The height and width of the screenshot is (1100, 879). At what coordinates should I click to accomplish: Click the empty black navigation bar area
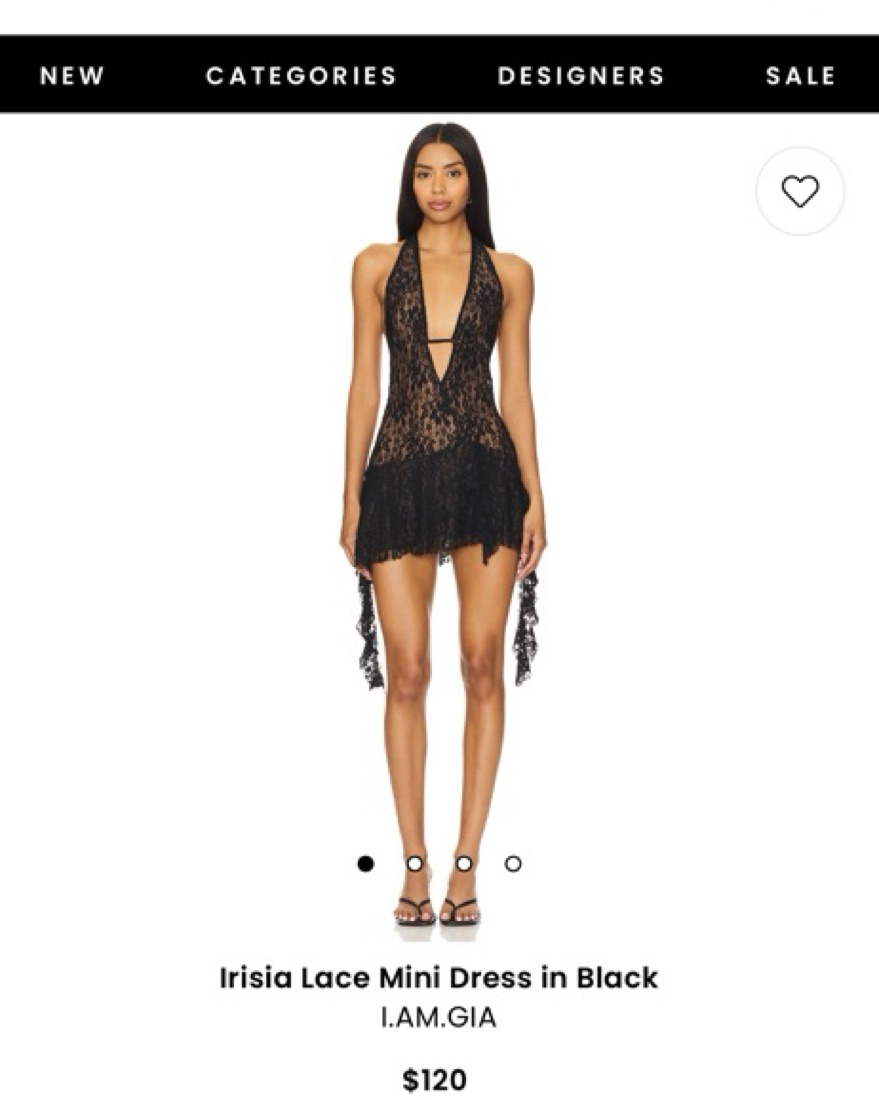(x=447, y=75)
